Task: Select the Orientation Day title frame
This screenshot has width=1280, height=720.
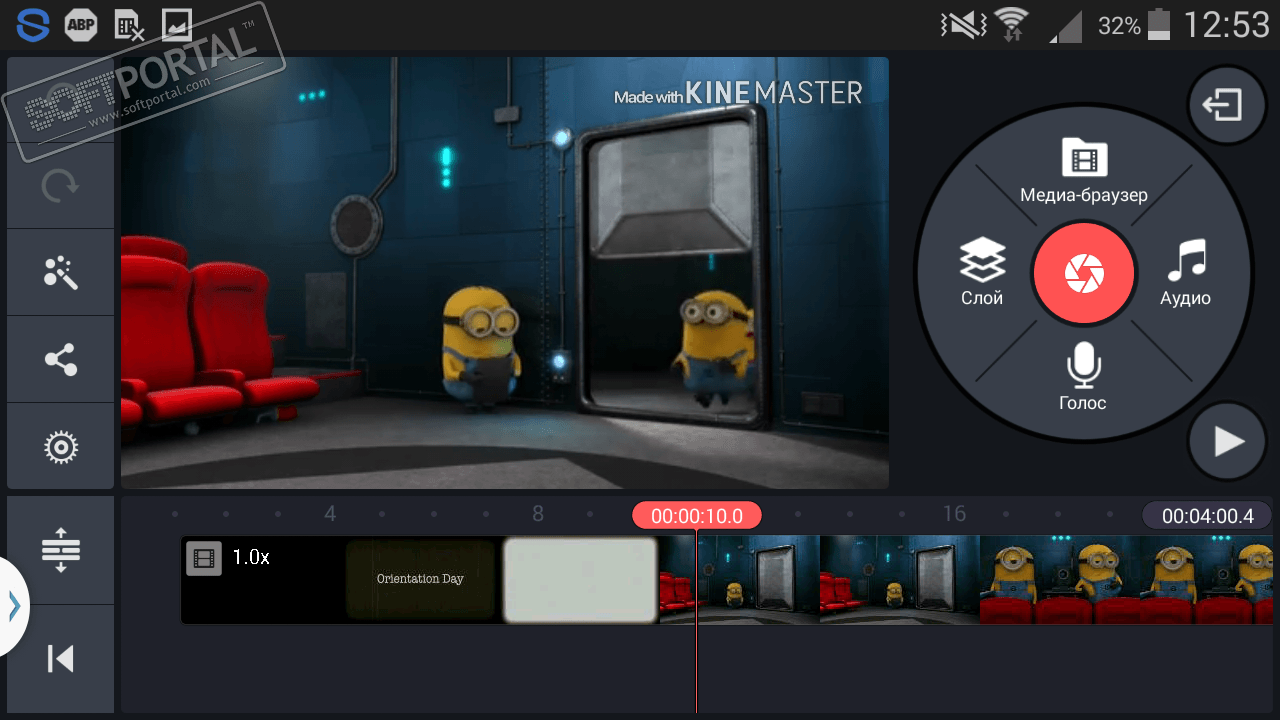Action: coord(420,579)
